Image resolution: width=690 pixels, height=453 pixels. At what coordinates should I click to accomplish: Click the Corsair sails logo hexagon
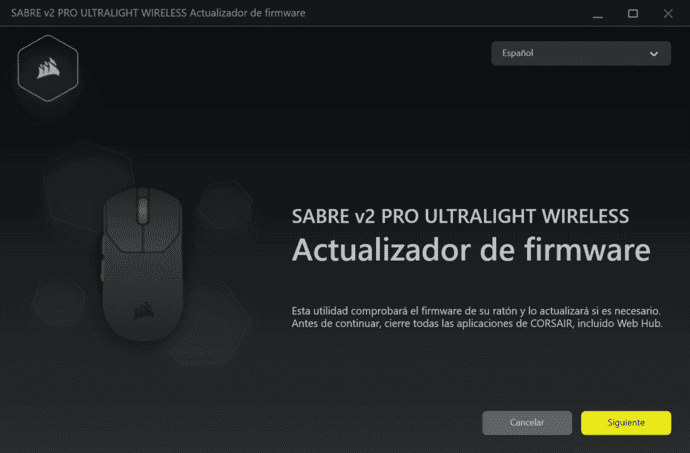click(48, 68)
